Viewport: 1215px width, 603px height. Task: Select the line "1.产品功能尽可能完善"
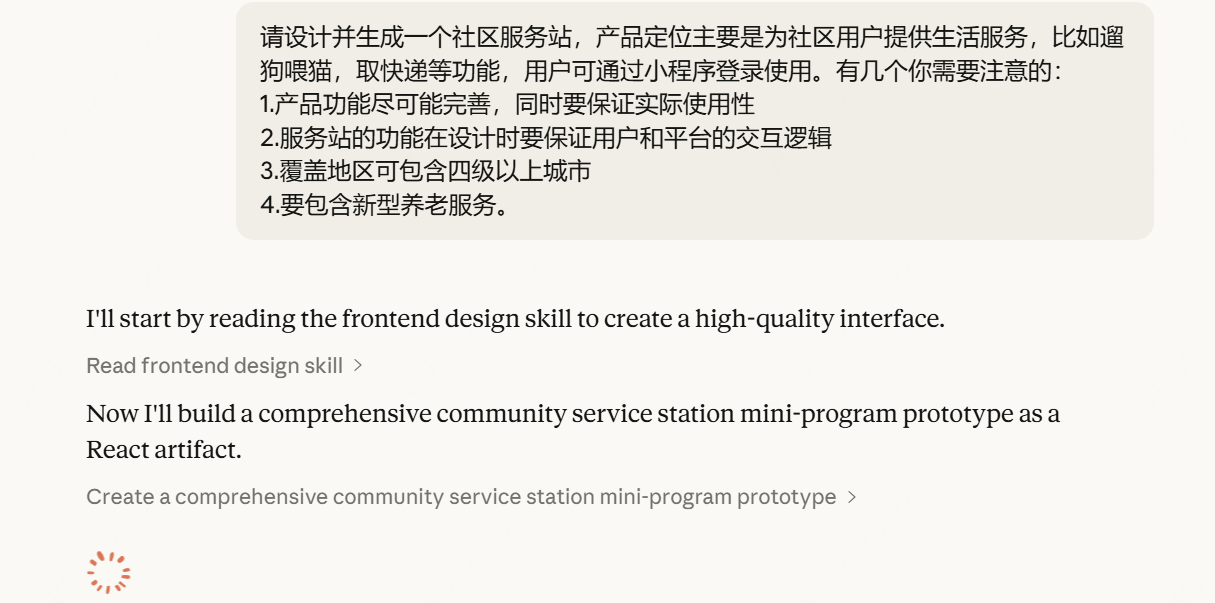[507, 104]
